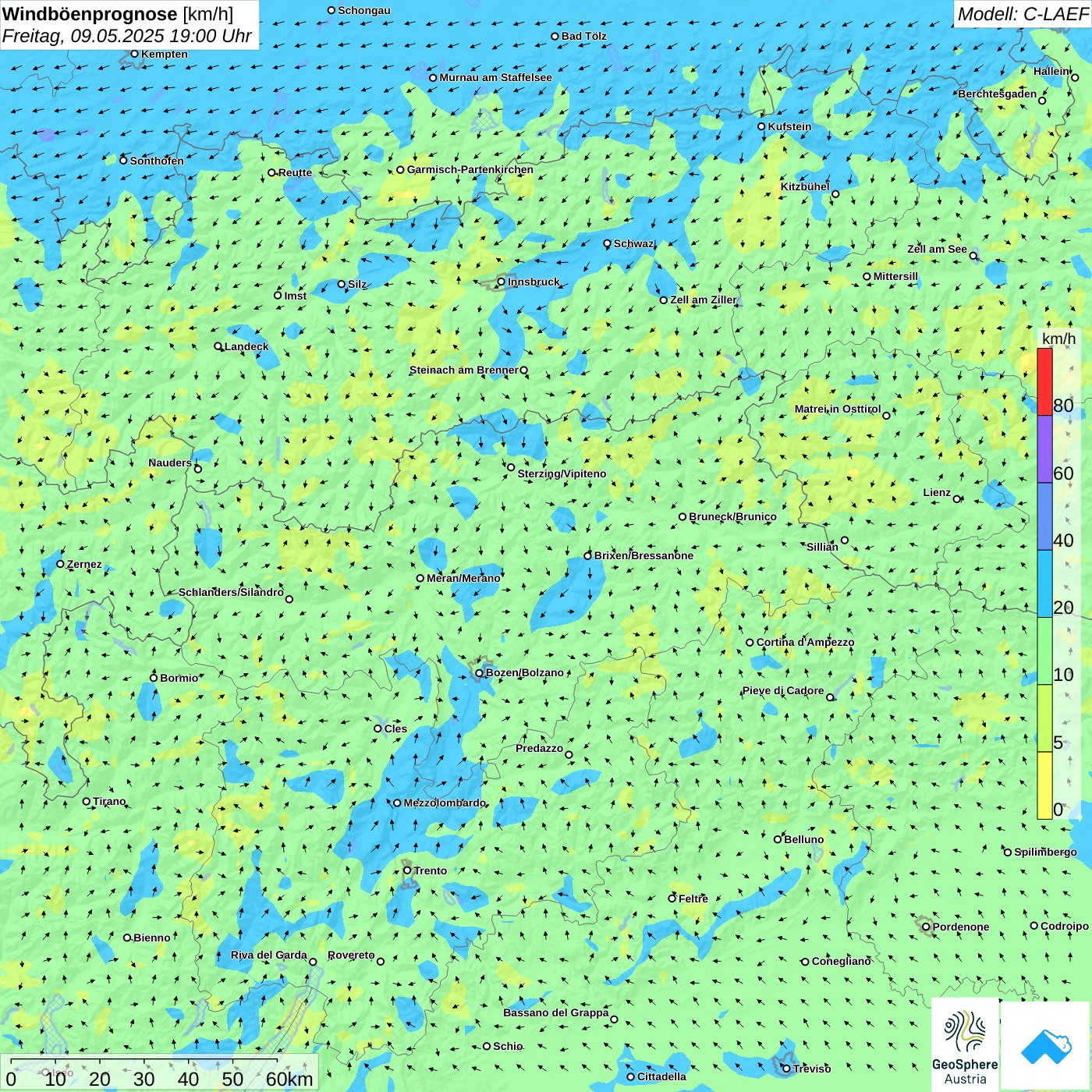Image resolution: width=1092 pixels, height=1092 pixels.
Task: Click the 'Modell: C-LAEF' label
Action: coord(1023,14)
